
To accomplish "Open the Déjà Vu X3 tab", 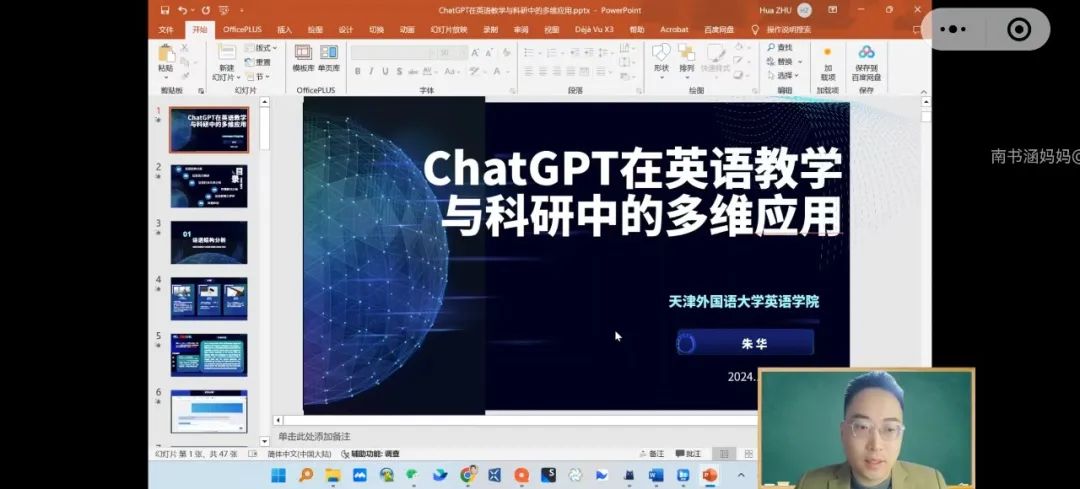I will 594,30.
